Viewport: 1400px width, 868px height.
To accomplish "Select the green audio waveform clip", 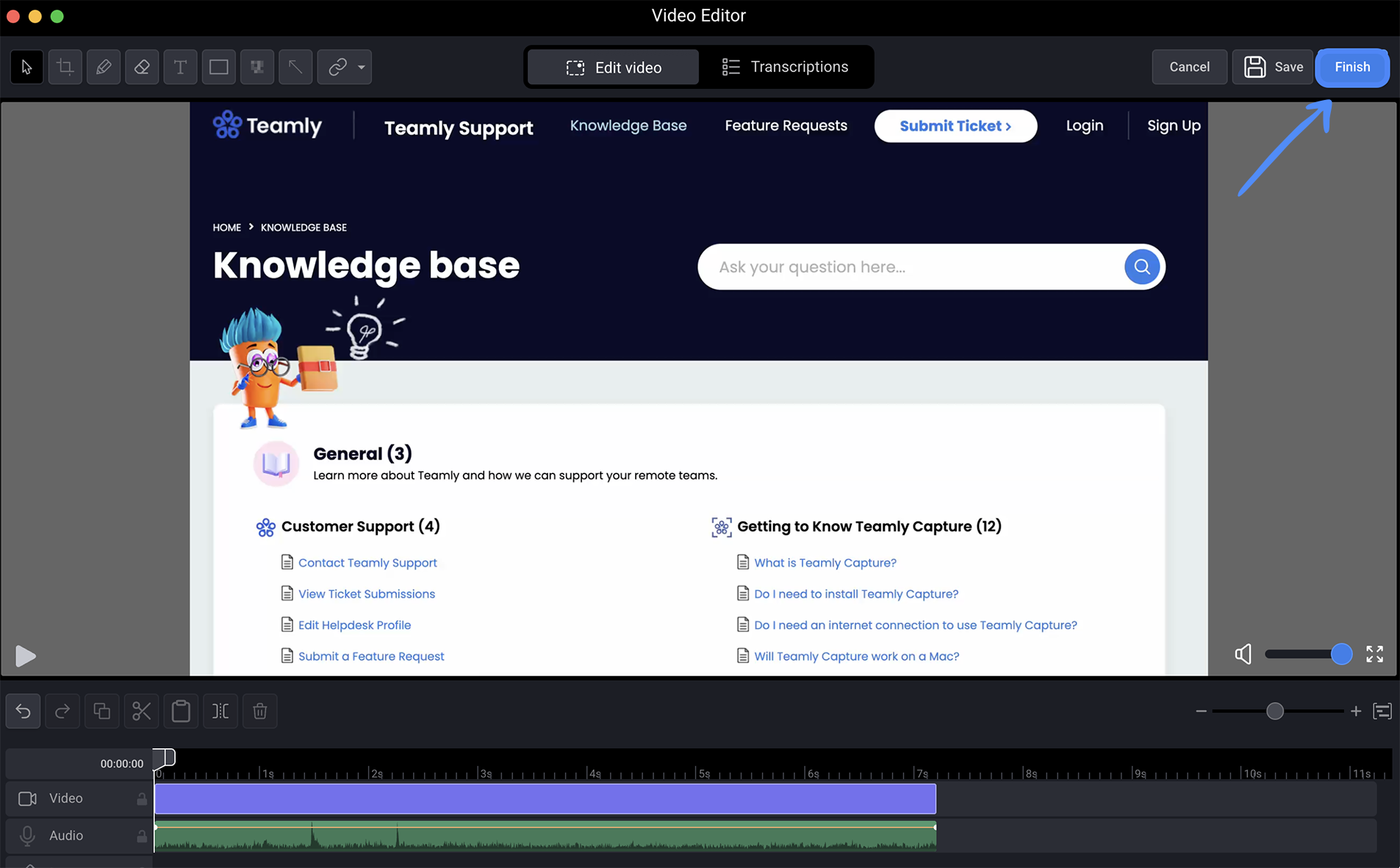I will (x=545, y=836).
